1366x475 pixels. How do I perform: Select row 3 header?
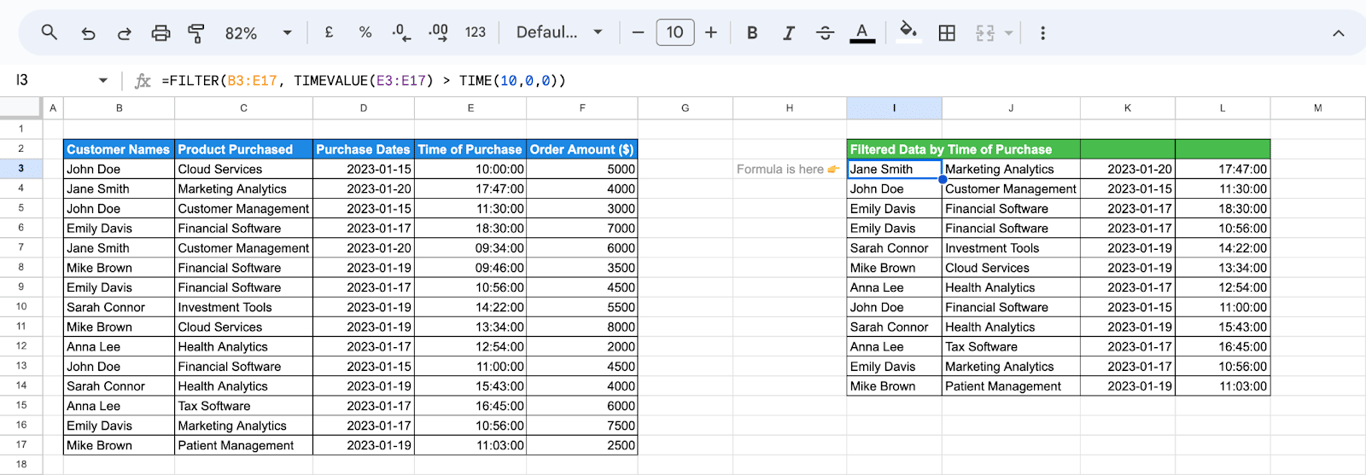[x=20, y=169]
